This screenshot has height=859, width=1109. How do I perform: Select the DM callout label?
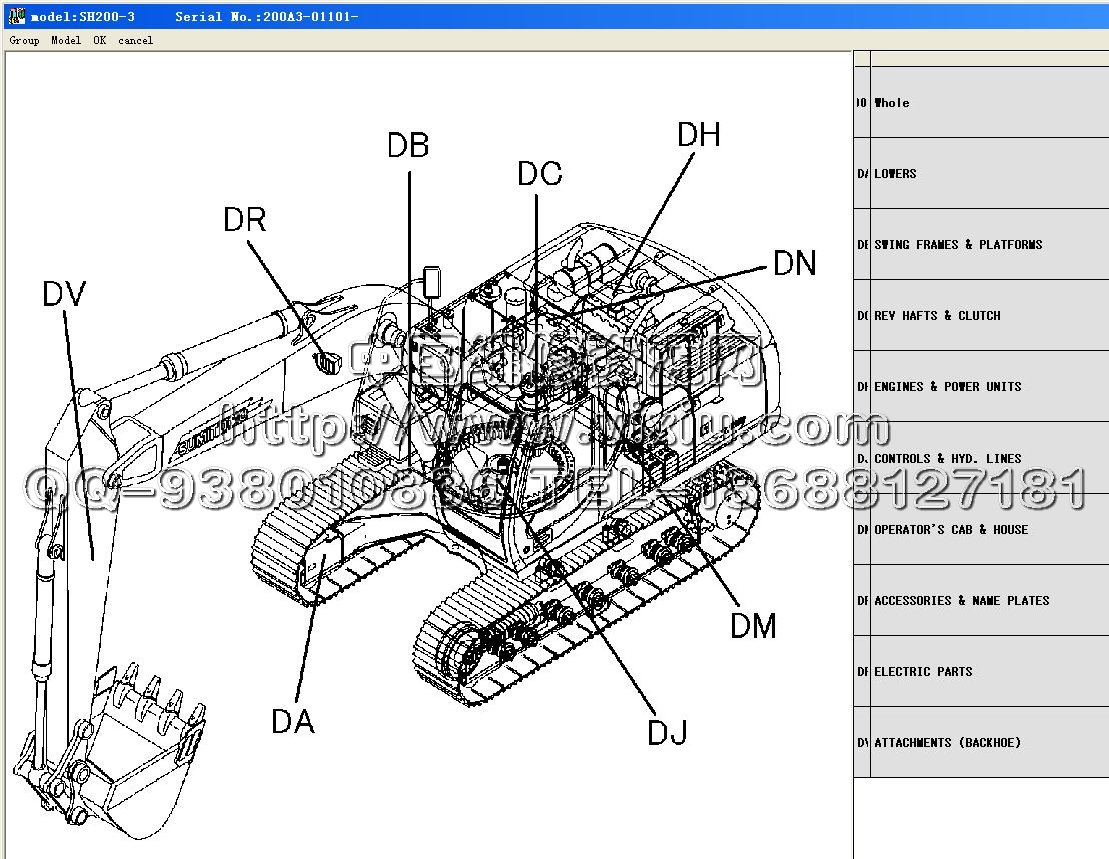point(753,626)
